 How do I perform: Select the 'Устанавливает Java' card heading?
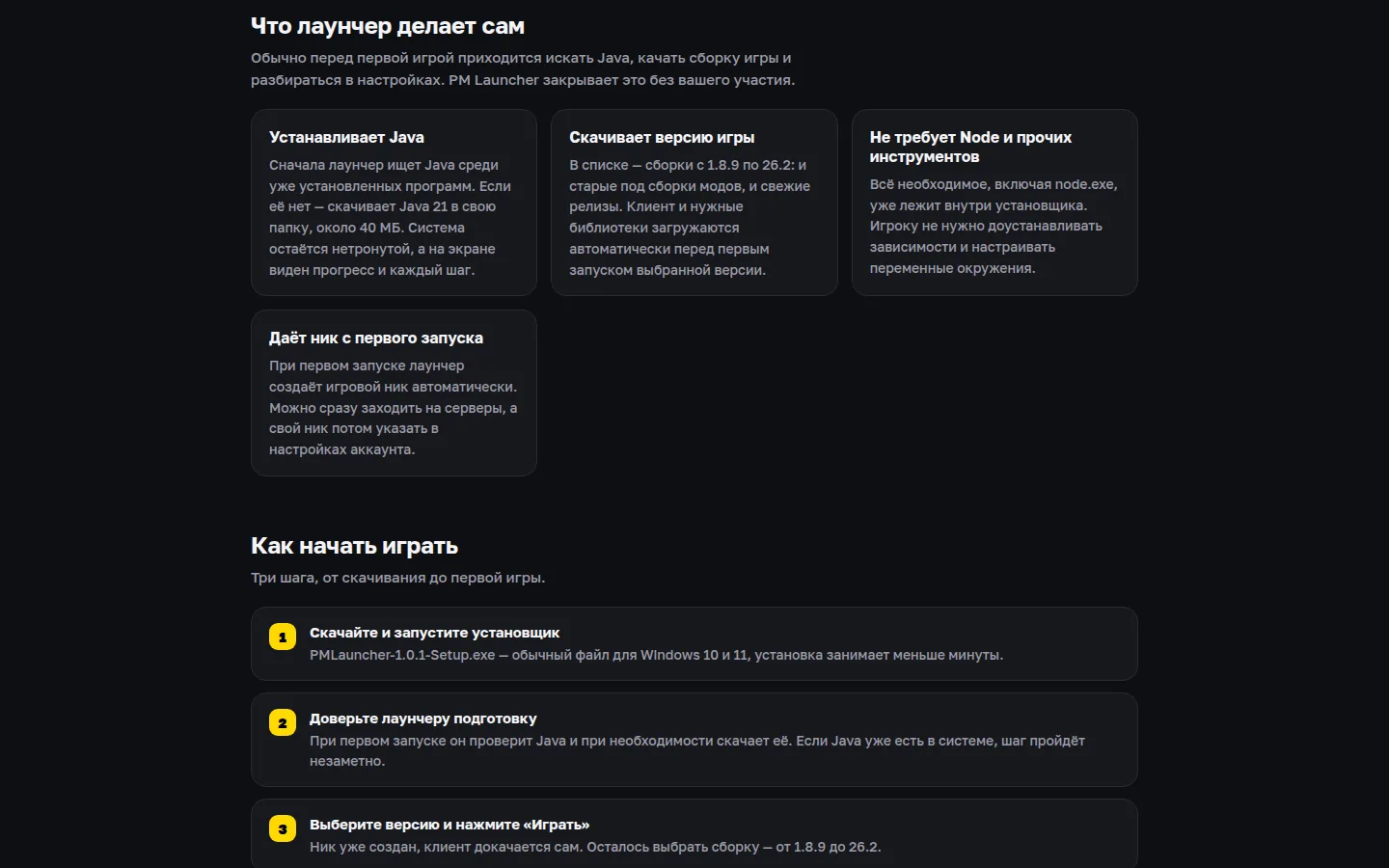346,137
